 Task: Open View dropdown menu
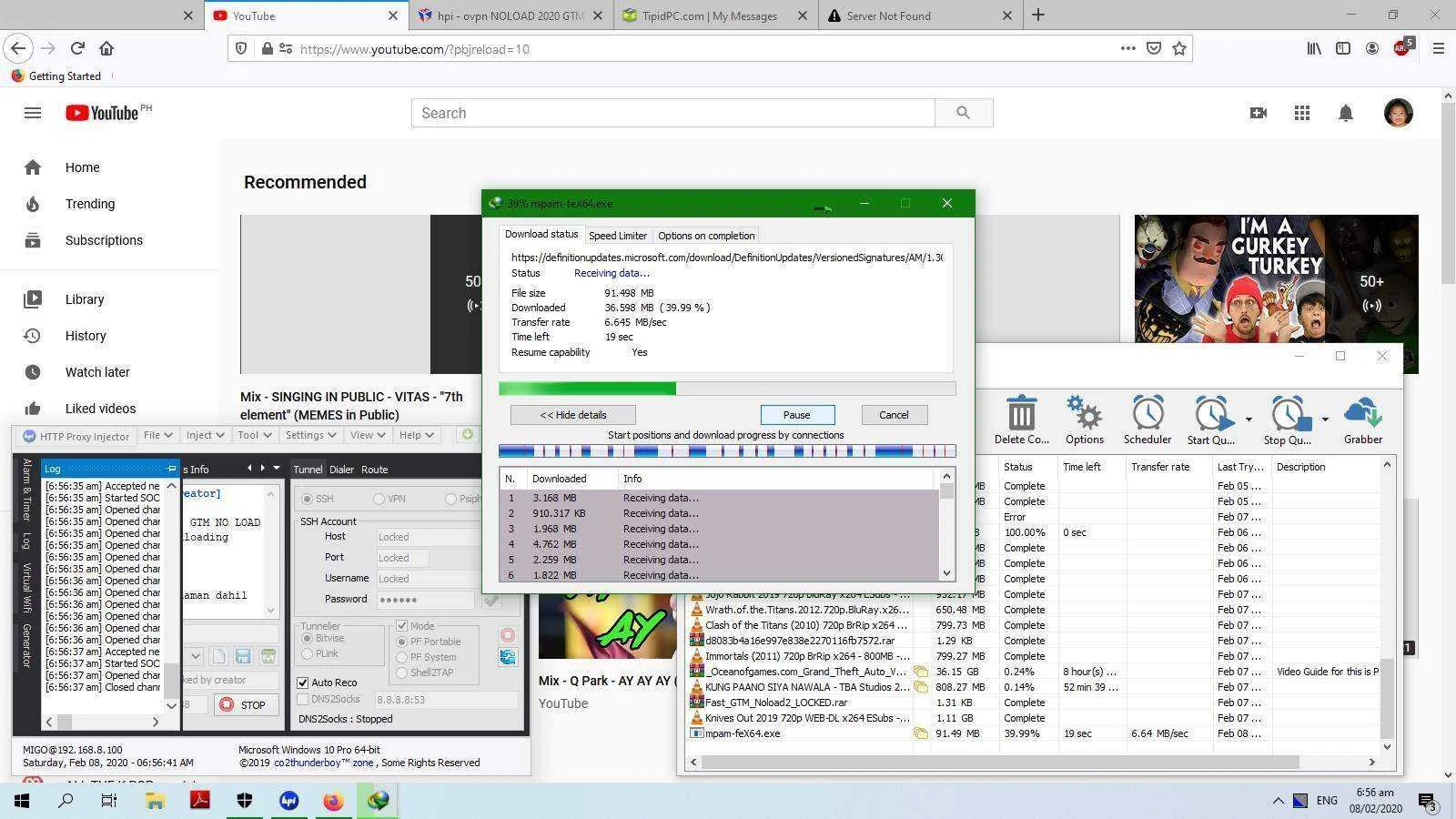(x=369, y=436)
